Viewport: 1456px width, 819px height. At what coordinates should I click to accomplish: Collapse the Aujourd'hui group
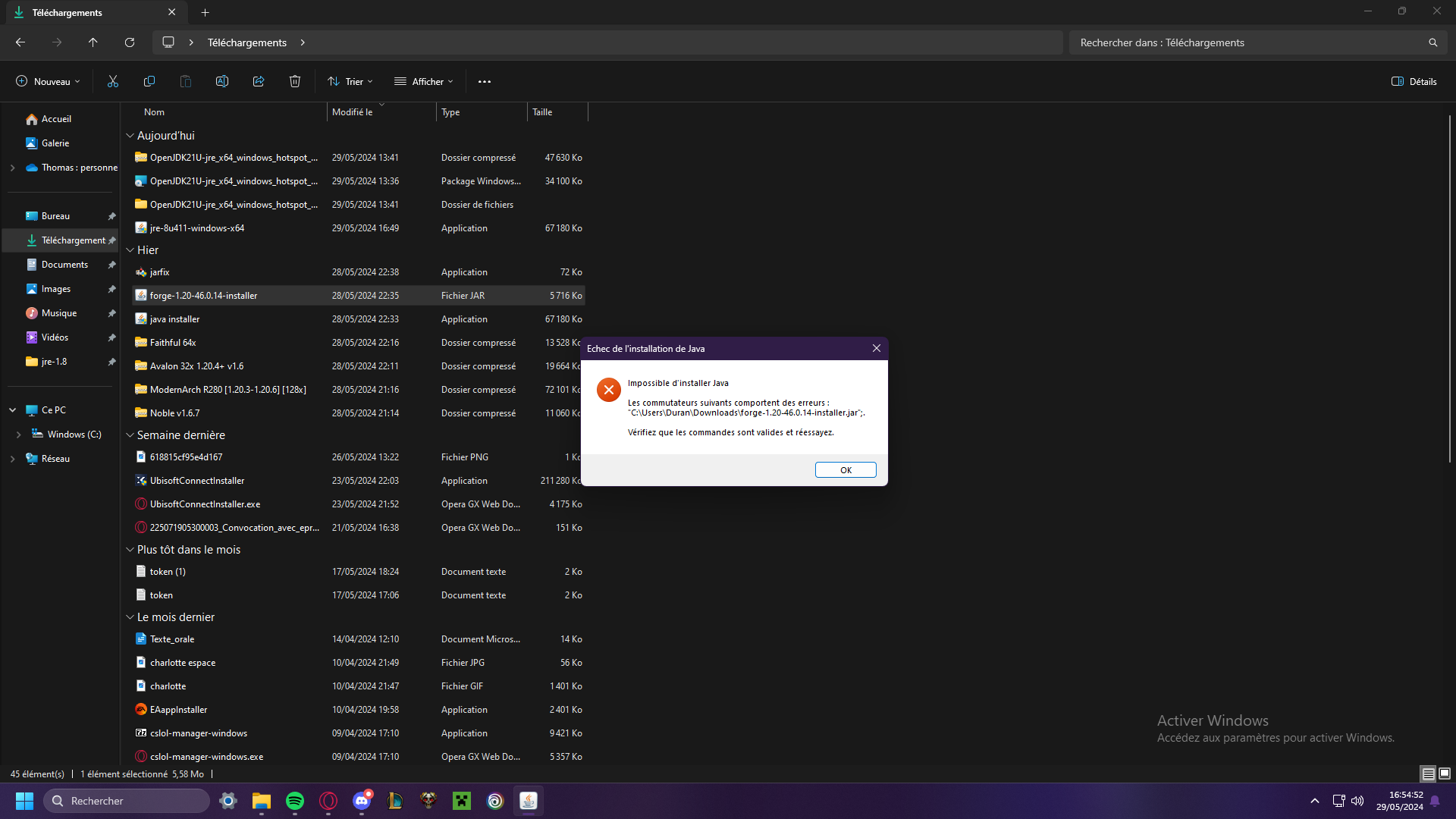point(130,136)
